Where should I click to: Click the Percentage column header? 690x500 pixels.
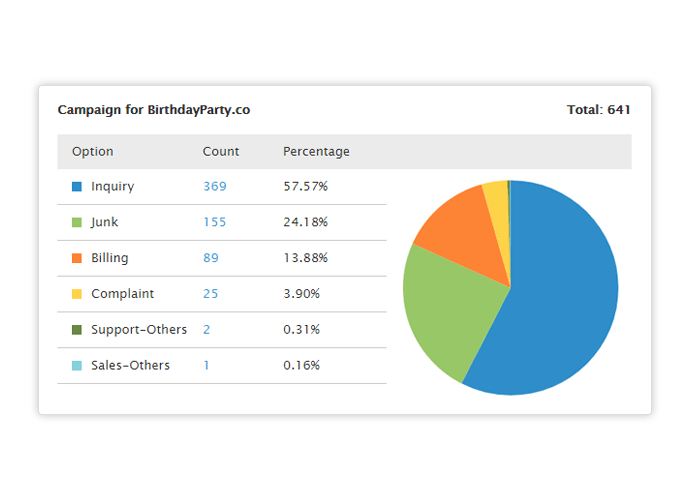(x=316, y=152)
